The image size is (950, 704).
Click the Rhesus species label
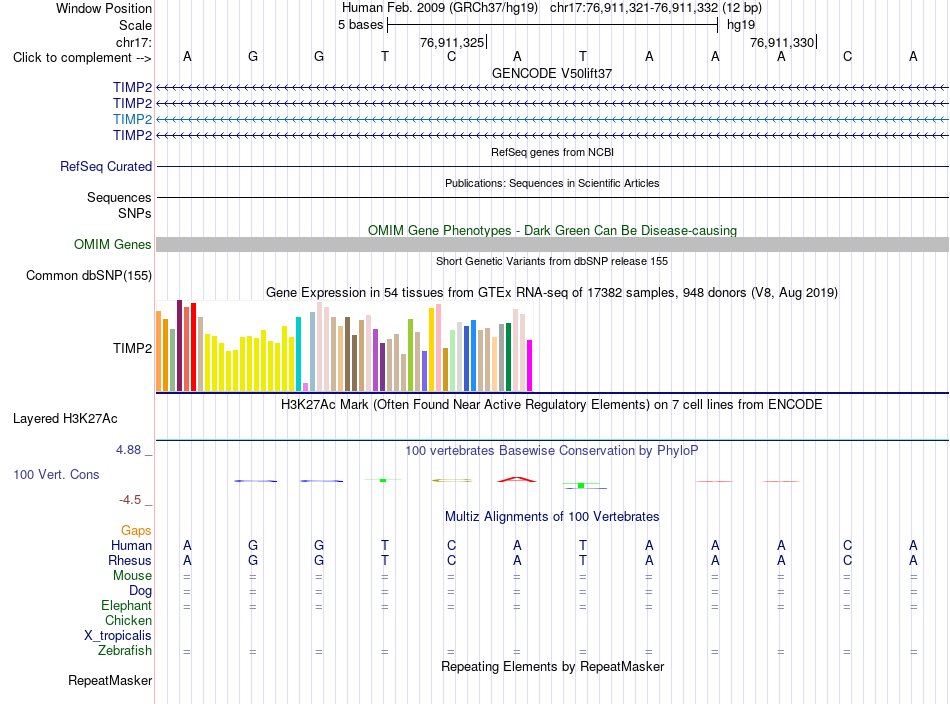130,560
